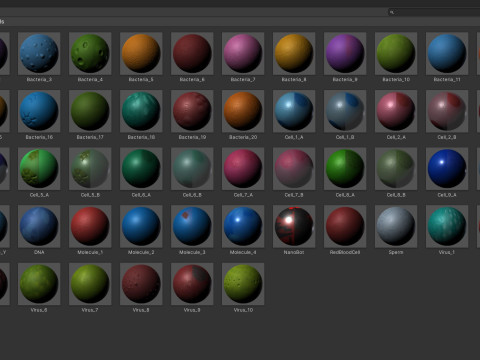Choose the Virus_9 material thumbnail
The image size is (480, 360).
[x=192, y=284]
